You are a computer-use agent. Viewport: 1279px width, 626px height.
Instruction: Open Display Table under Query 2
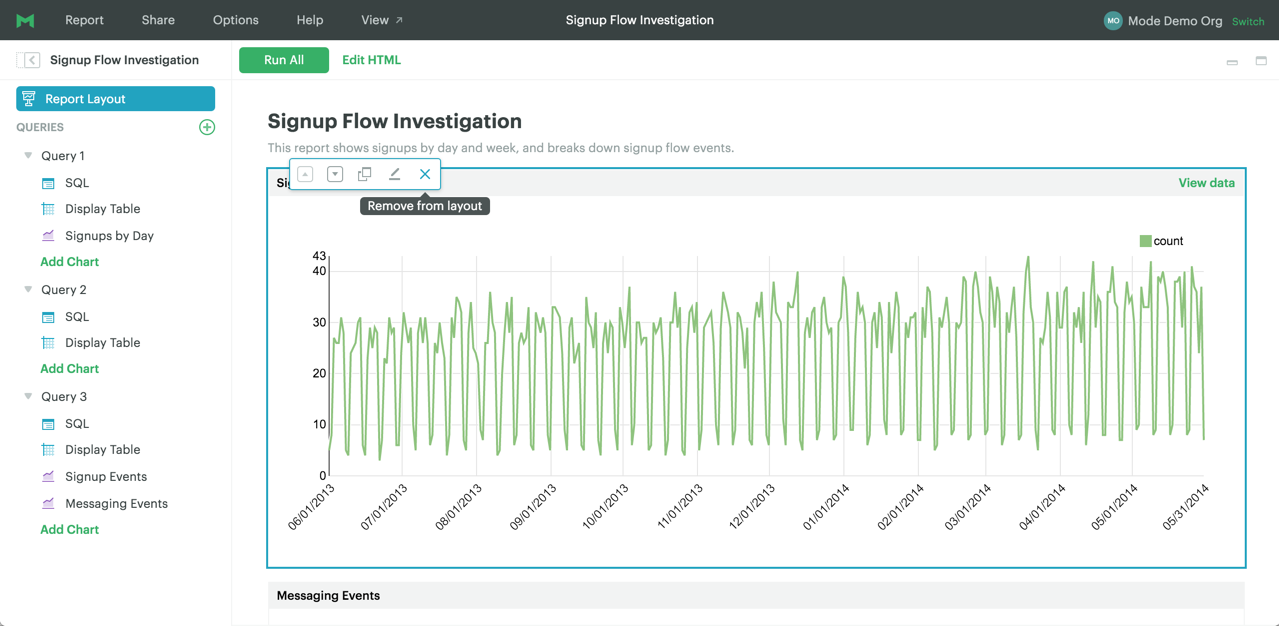102,343
